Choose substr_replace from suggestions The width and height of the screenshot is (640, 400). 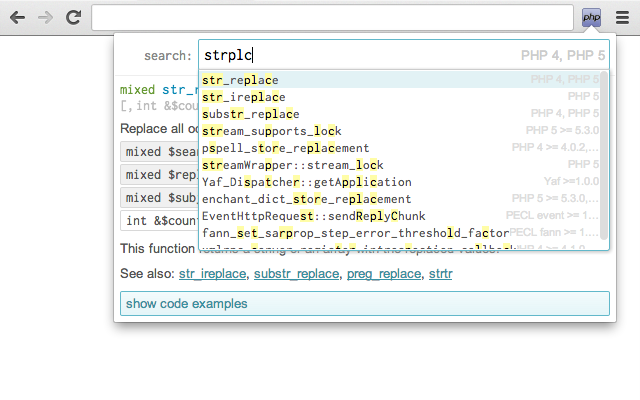click(x=400, y=114)
